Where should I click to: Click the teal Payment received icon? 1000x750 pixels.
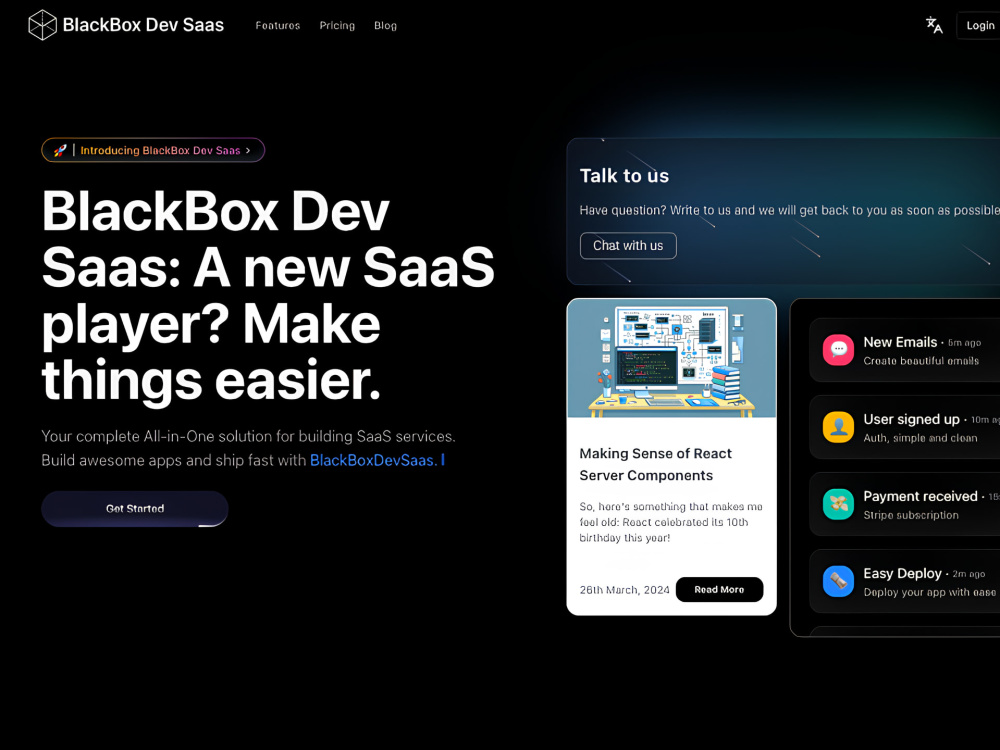pos(838,504)
